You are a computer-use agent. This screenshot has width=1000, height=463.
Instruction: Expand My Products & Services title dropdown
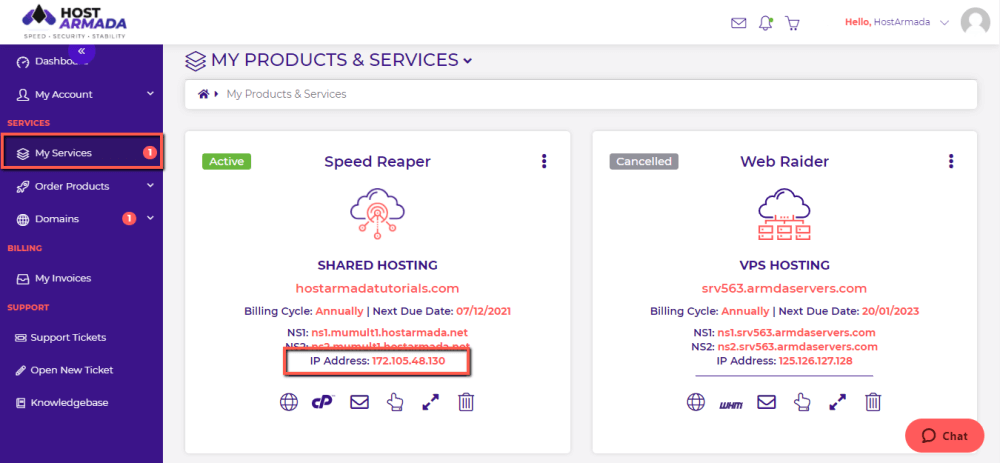click(467, 61)
